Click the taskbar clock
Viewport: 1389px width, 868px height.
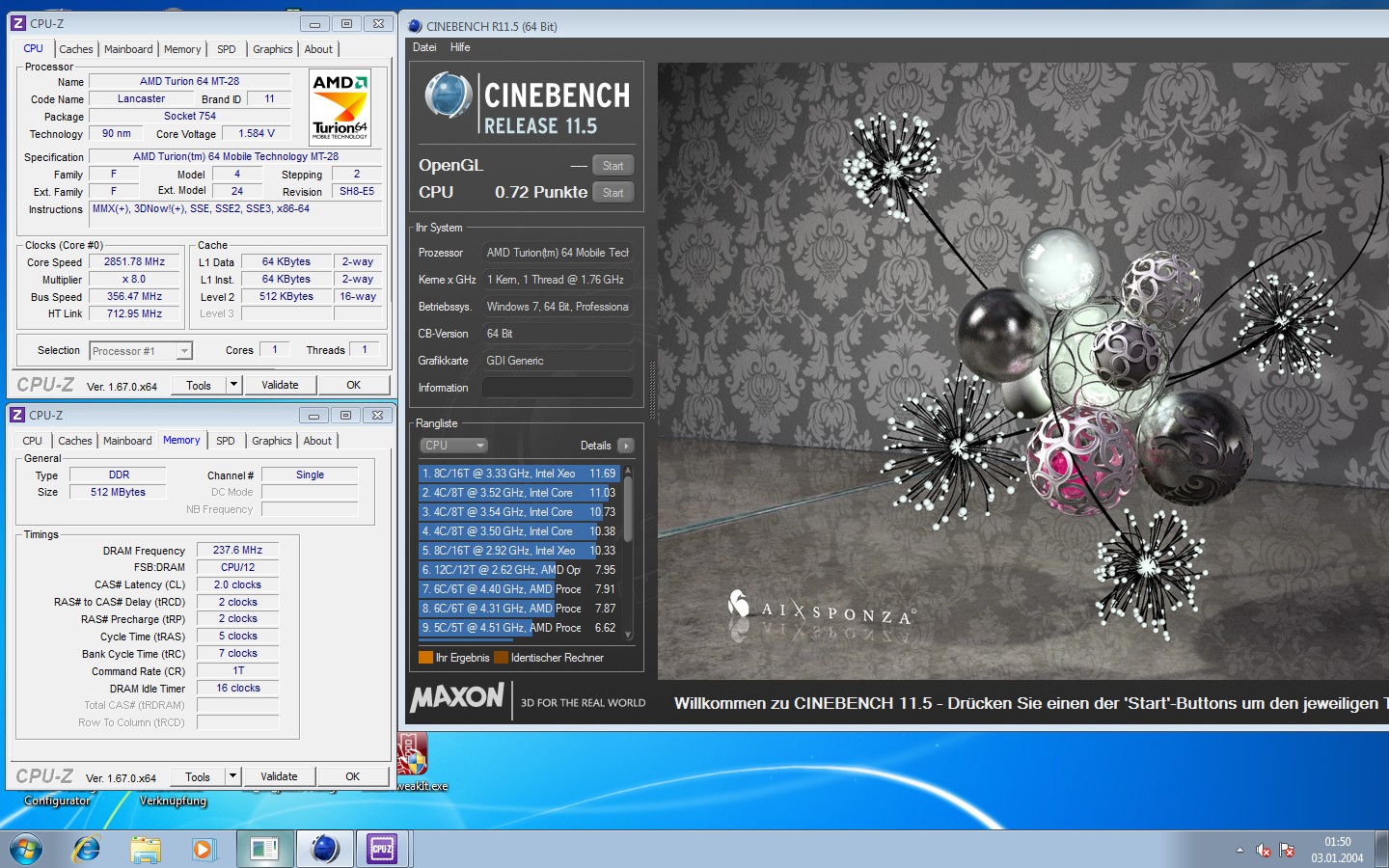tap(1337, 850)
